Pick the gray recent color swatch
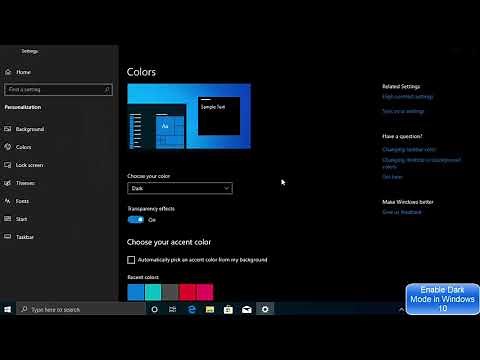This screenshot has width=480, height=360. pos(170,292)
